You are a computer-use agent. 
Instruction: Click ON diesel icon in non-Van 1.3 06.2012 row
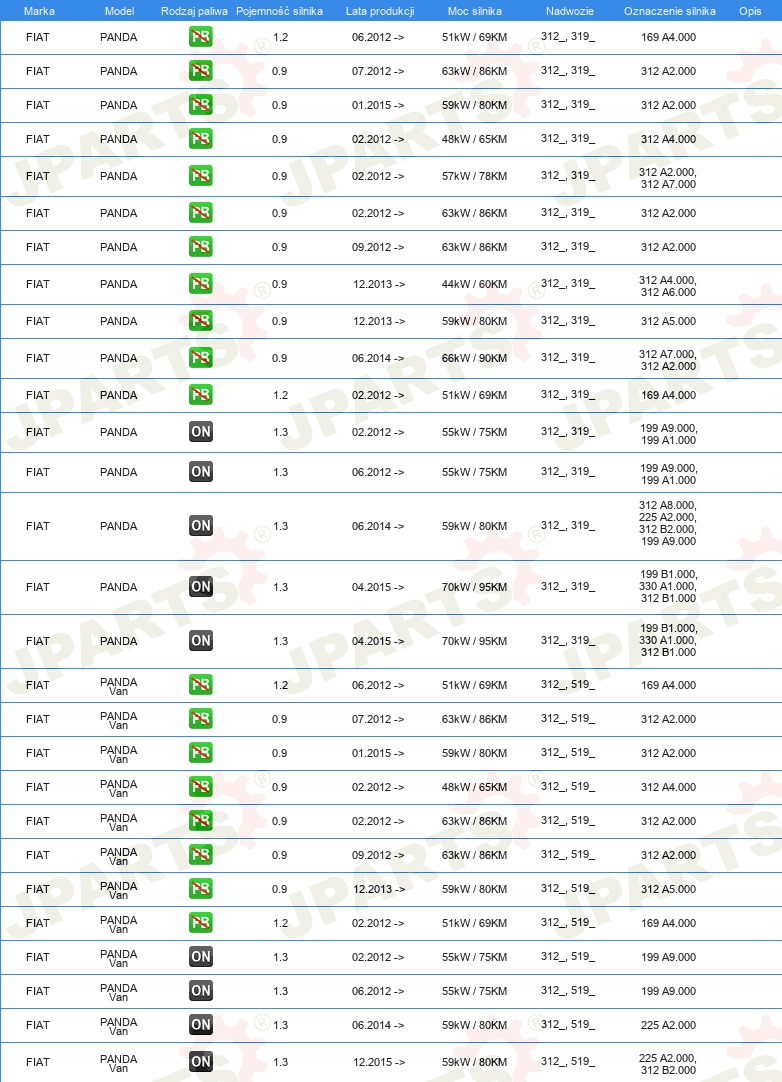(200, 472)
